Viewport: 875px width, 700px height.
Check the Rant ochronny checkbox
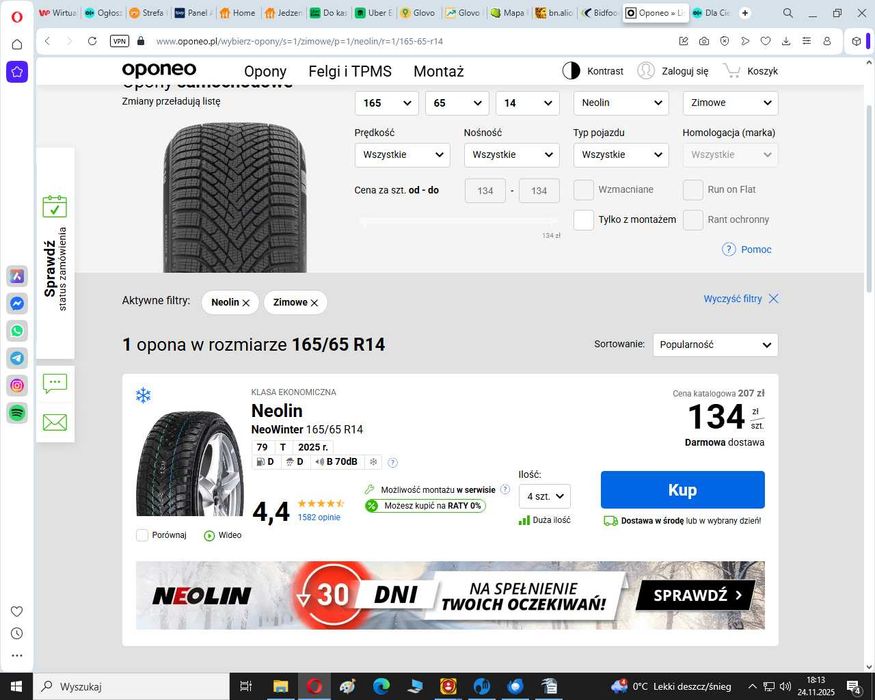pos(693,220)
